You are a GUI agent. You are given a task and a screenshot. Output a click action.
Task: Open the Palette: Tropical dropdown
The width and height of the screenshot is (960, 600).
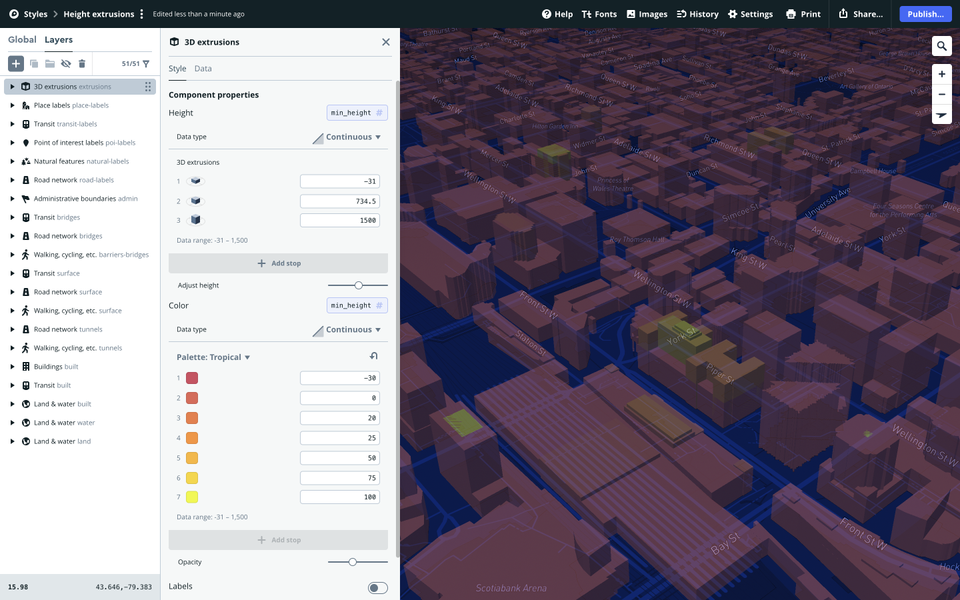214,357
